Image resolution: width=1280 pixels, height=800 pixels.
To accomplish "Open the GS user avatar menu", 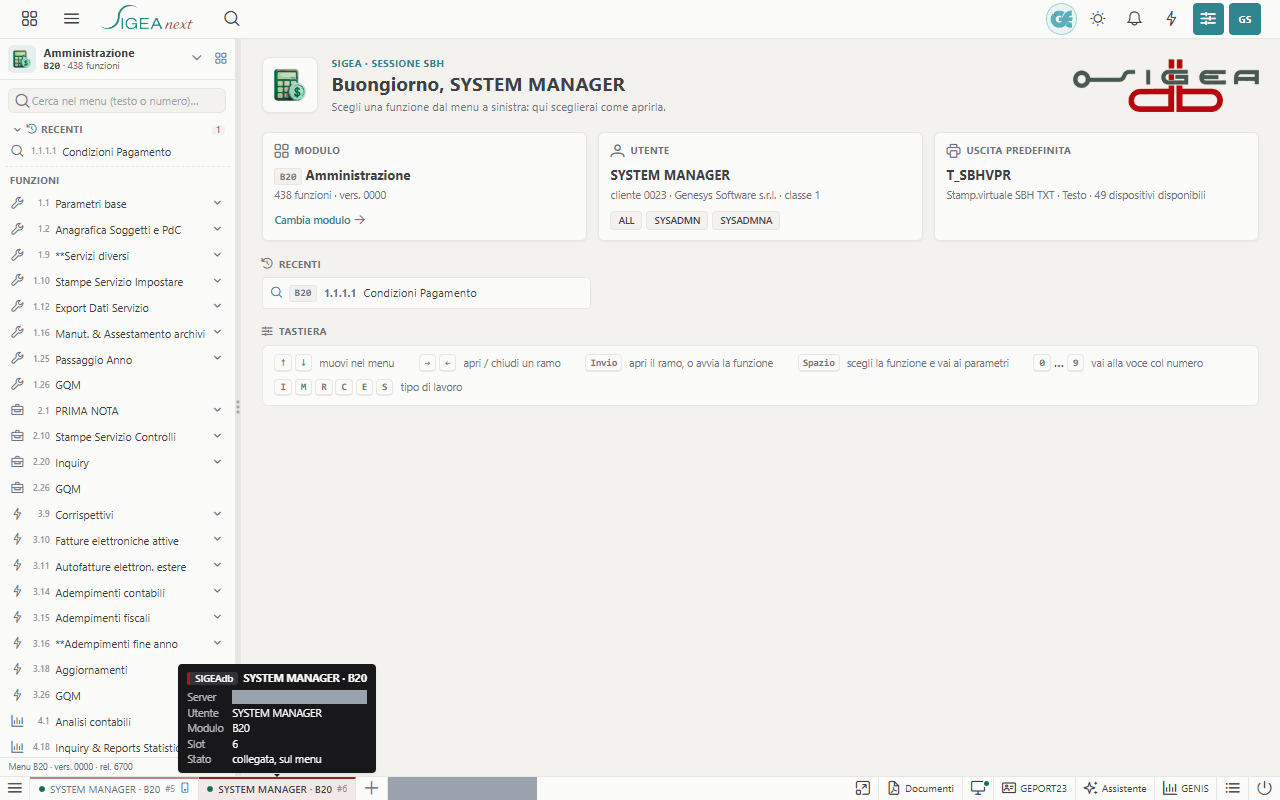I will 1245,19.
